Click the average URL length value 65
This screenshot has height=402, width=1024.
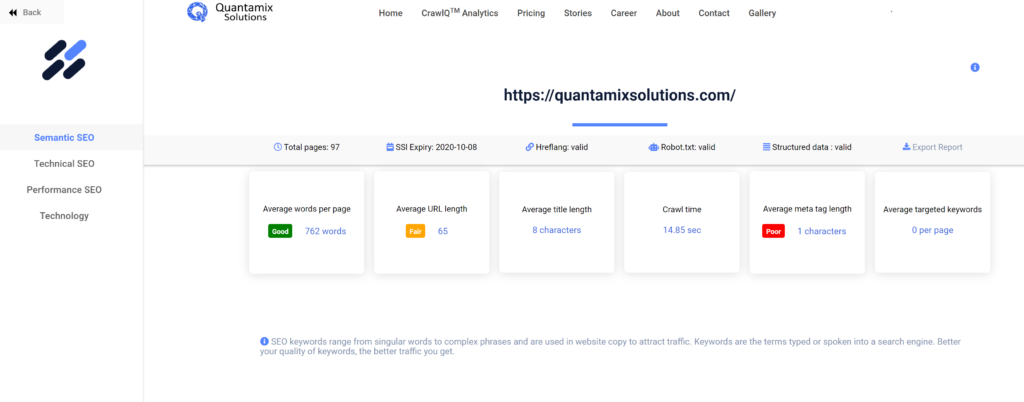[443, 231]
